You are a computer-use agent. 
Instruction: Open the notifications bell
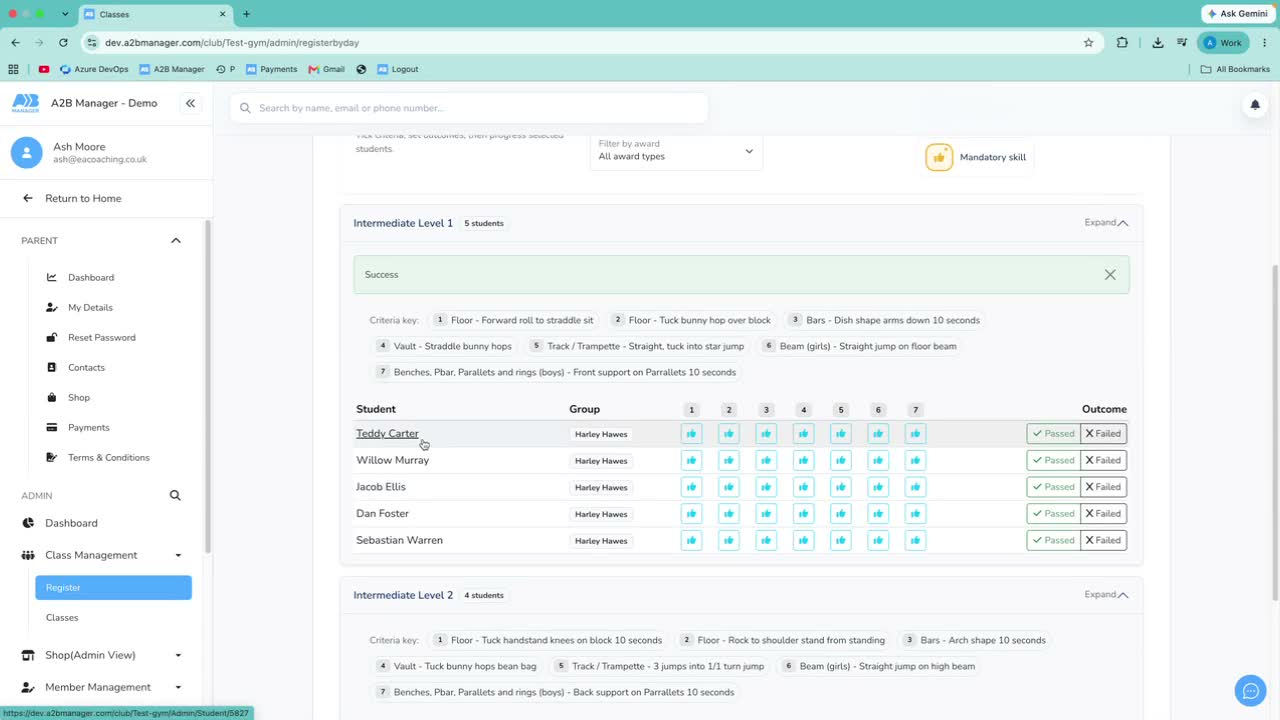(1255, 105)
